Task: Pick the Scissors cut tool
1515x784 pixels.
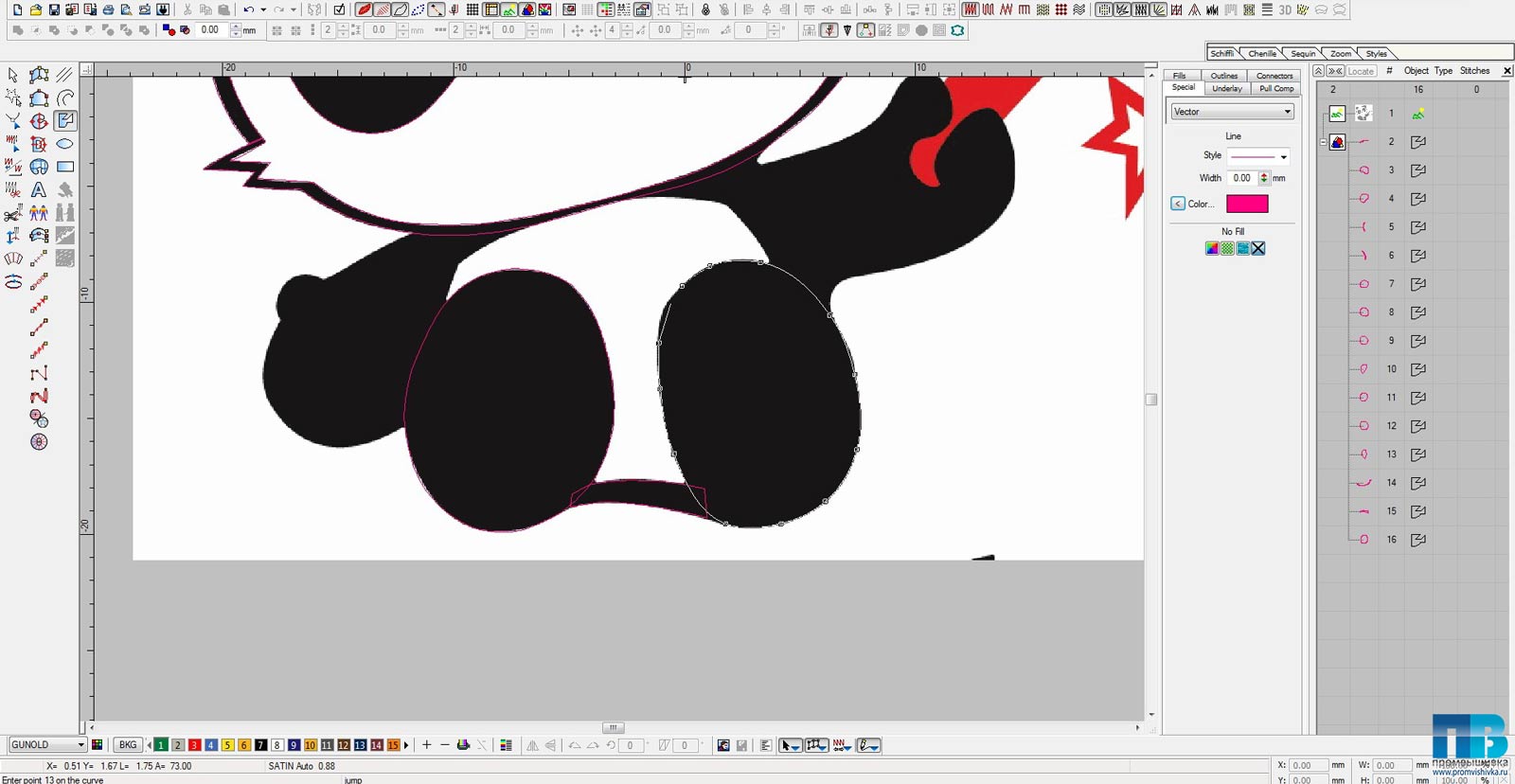Action: point(12,213)
